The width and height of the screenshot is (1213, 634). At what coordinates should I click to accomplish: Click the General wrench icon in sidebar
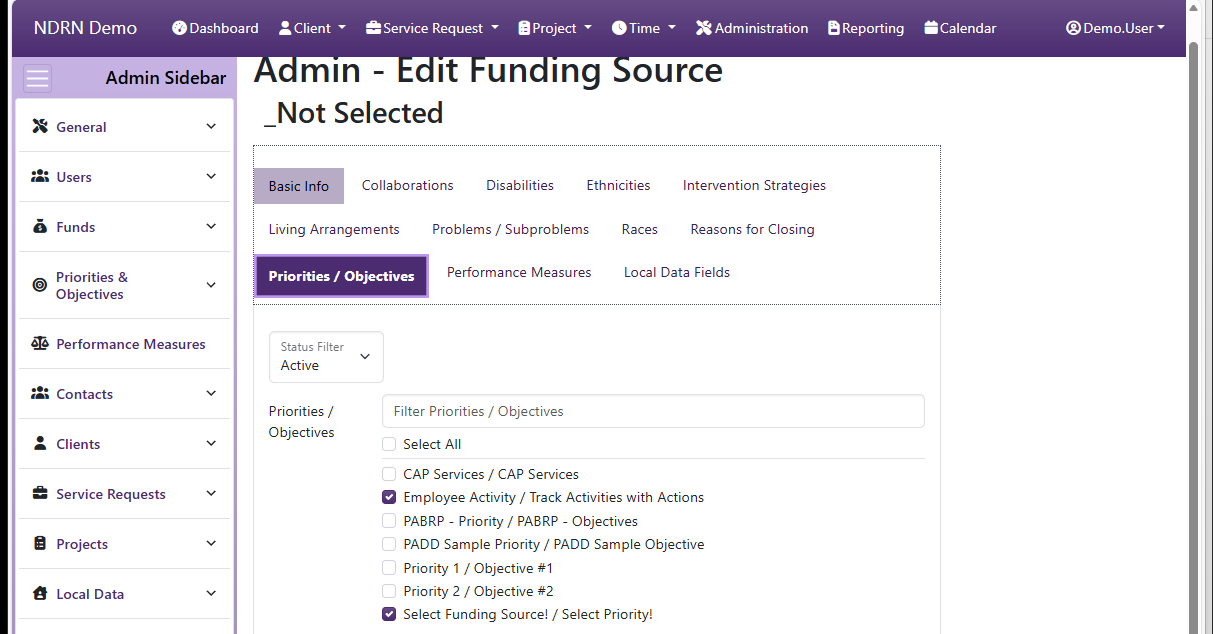point(40,127)
